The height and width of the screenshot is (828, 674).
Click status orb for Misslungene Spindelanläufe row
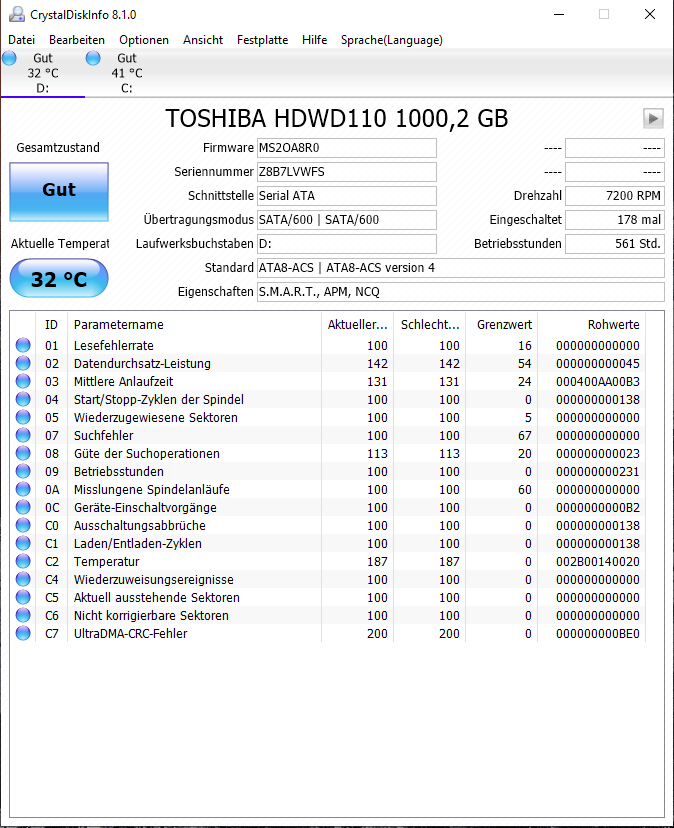point(23,489)
